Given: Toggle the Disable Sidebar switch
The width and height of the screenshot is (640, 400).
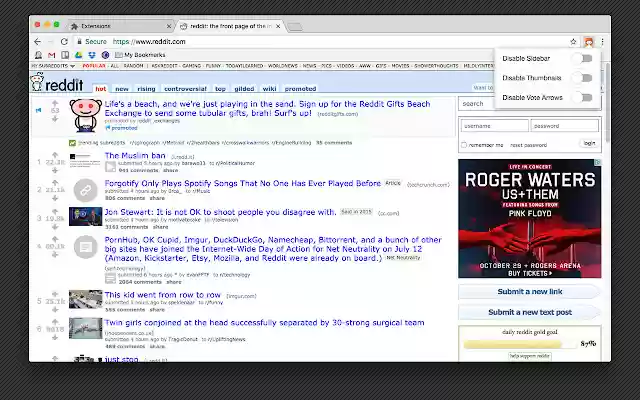Looking at the screenshot, I should point(582,59).
